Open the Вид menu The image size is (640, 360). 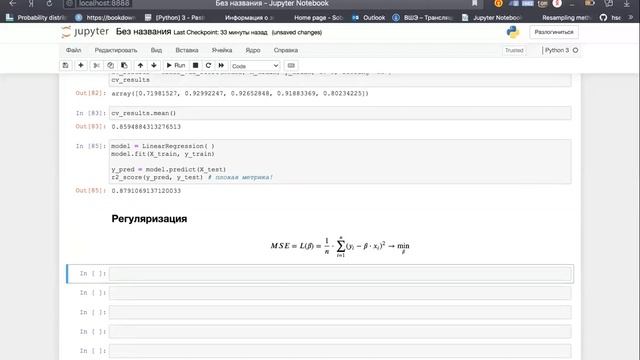pos(156,50)
